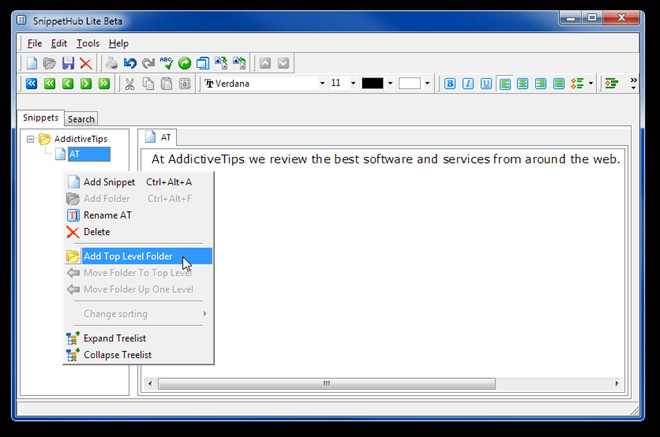Screen dimensions: 660x437
Task: Click the bullet list icon
Action: click(577, 83)
